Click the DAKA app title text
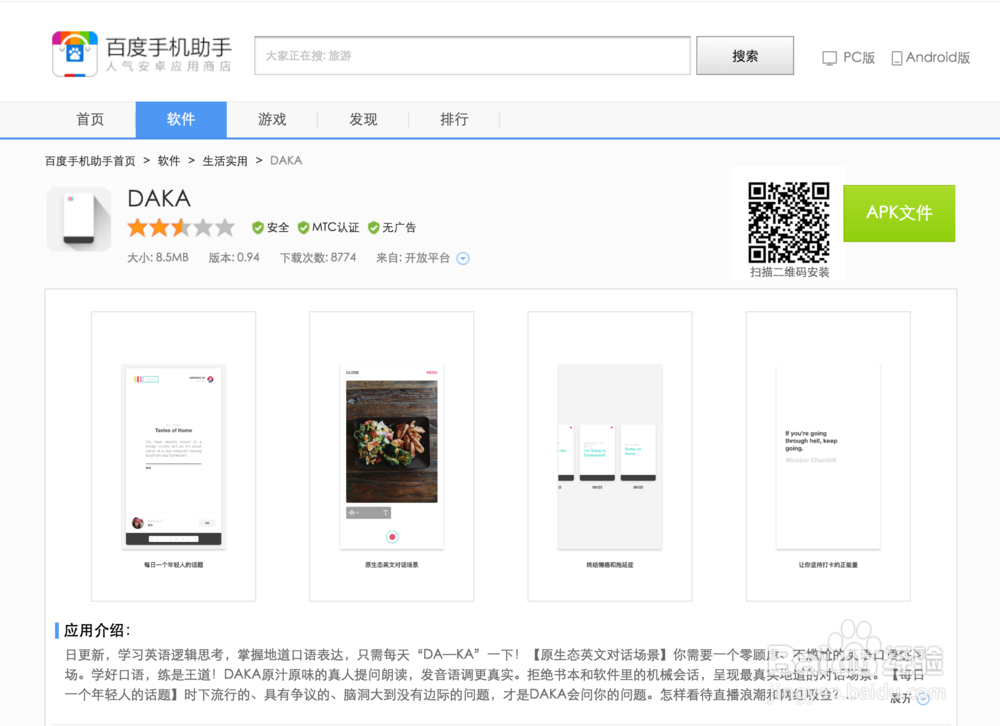The width and height of the screenshot is (1000, 726). (159, 198)
